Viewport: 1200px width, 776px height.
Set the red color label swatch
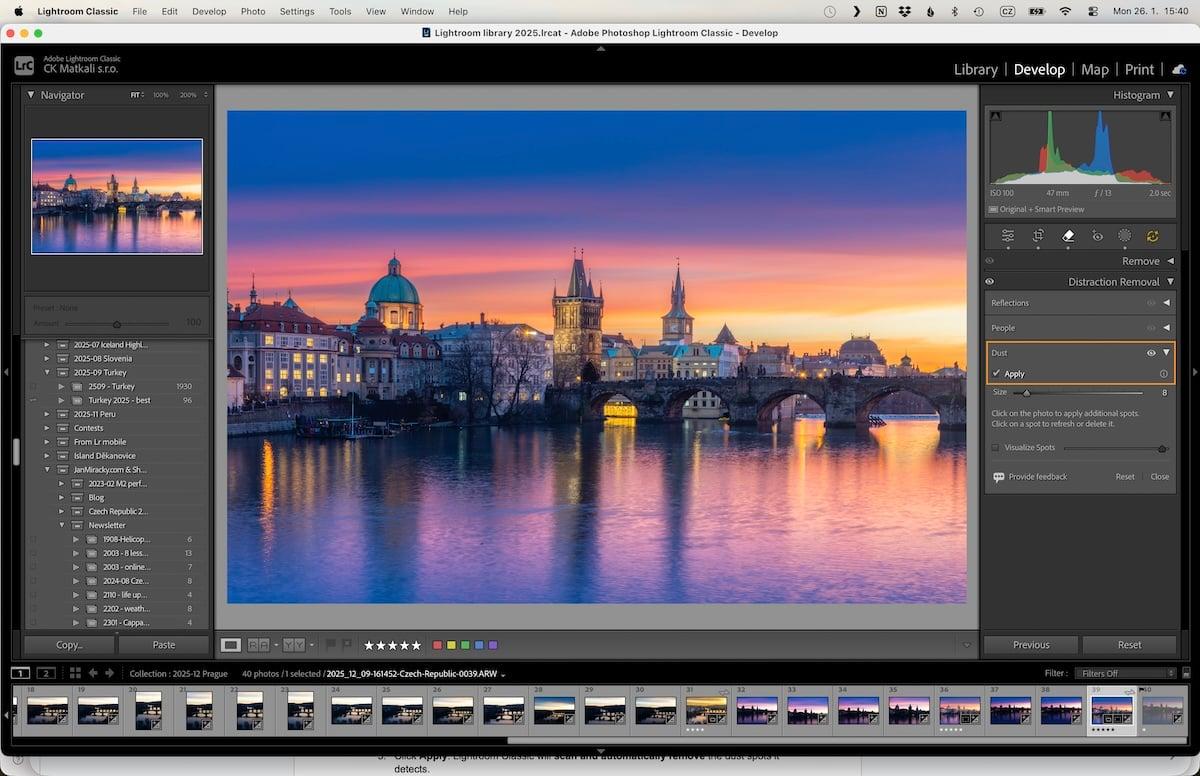(x=437, y=645)
